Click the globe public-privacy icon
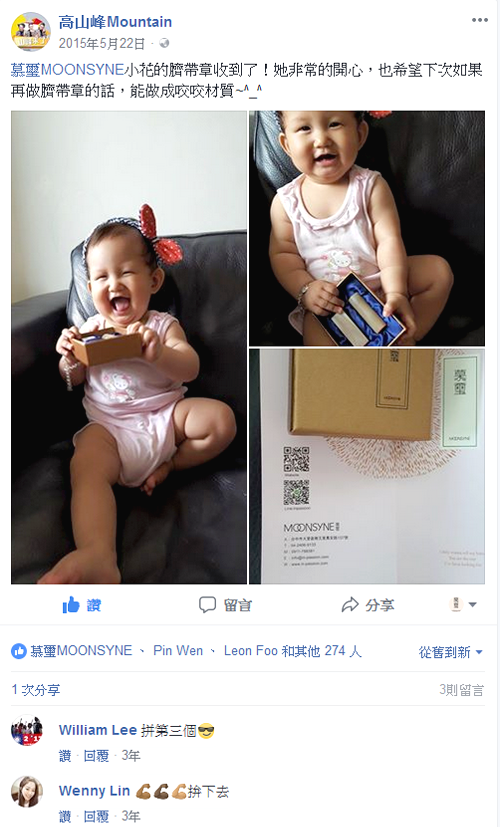Image resolution: width=500 pixels, height=827 pixels. pyautogui.click(x=164, y=43)
